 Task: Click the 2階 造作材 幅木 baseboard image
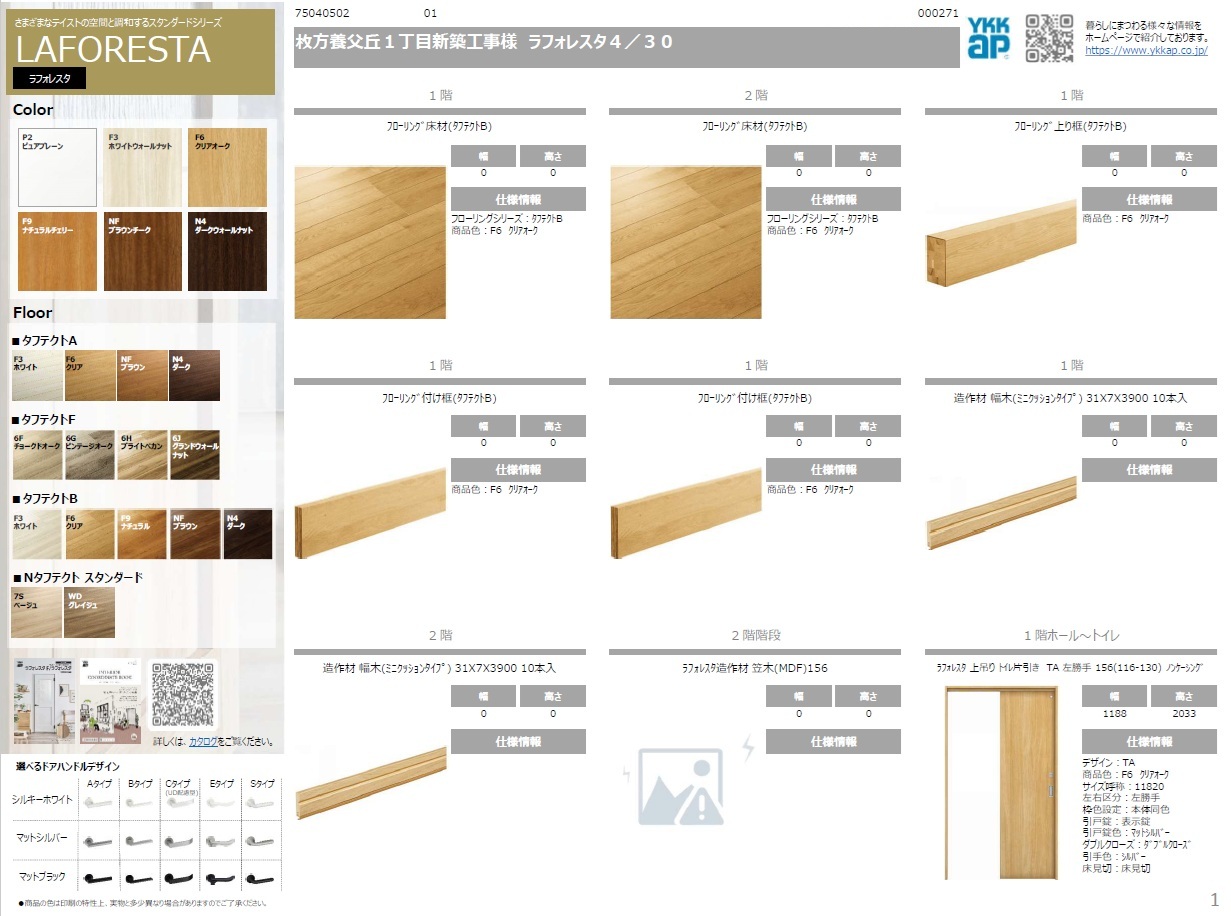point(370,783)
